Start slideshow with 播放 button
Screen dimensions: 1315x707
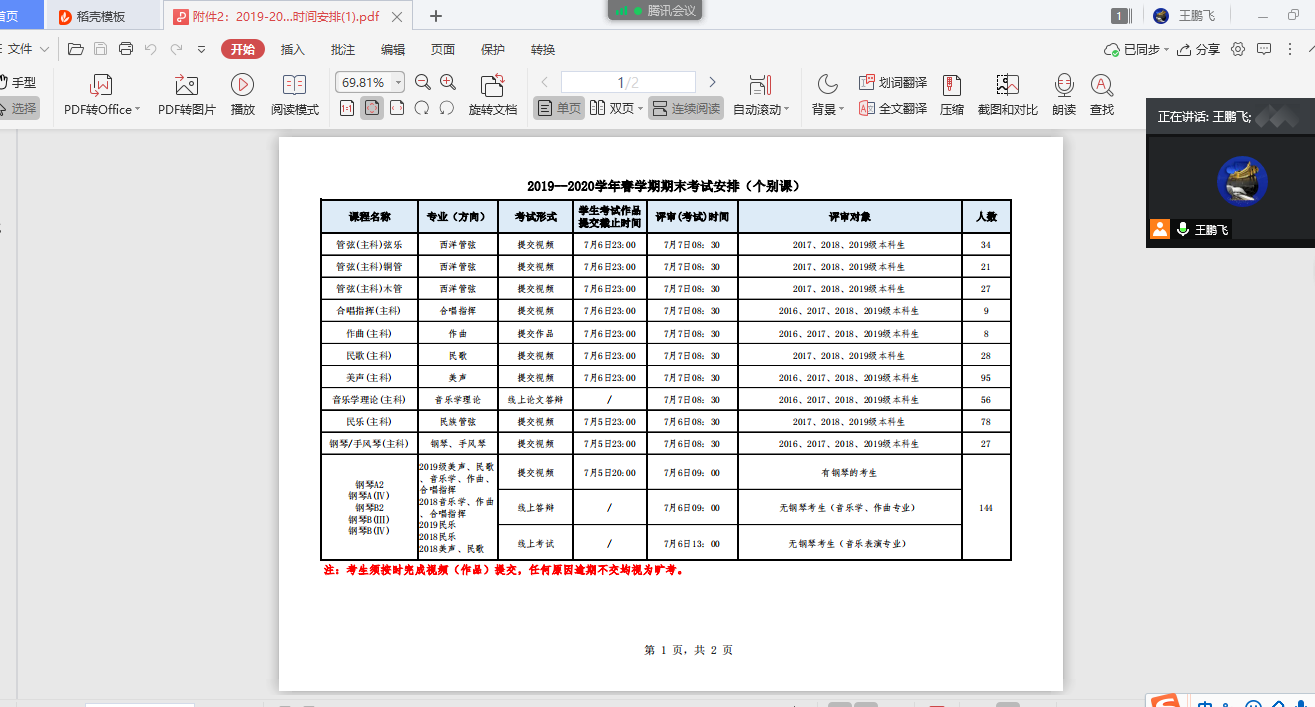242,86
